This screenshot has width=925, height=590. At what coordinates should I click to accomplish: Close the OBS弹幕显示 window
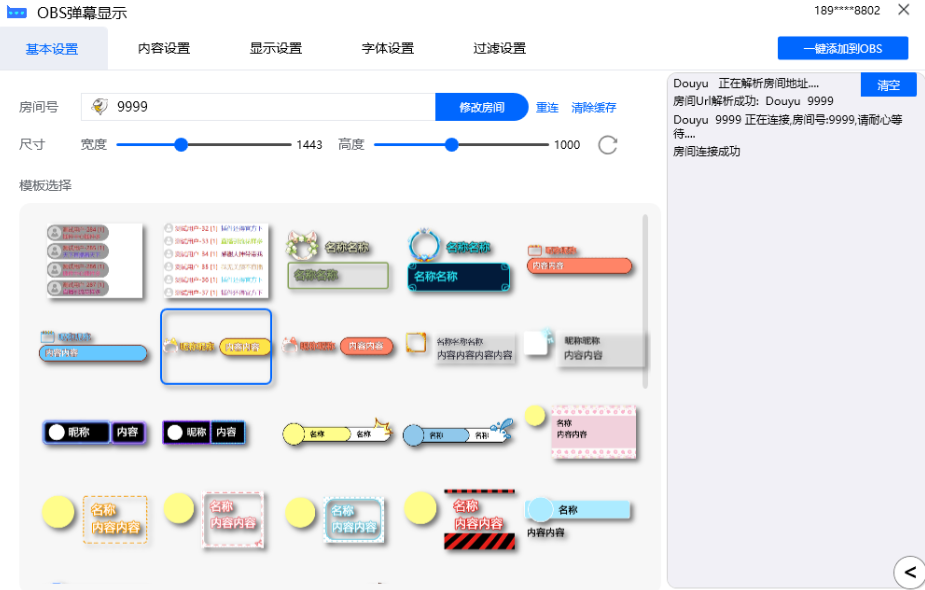904,10
